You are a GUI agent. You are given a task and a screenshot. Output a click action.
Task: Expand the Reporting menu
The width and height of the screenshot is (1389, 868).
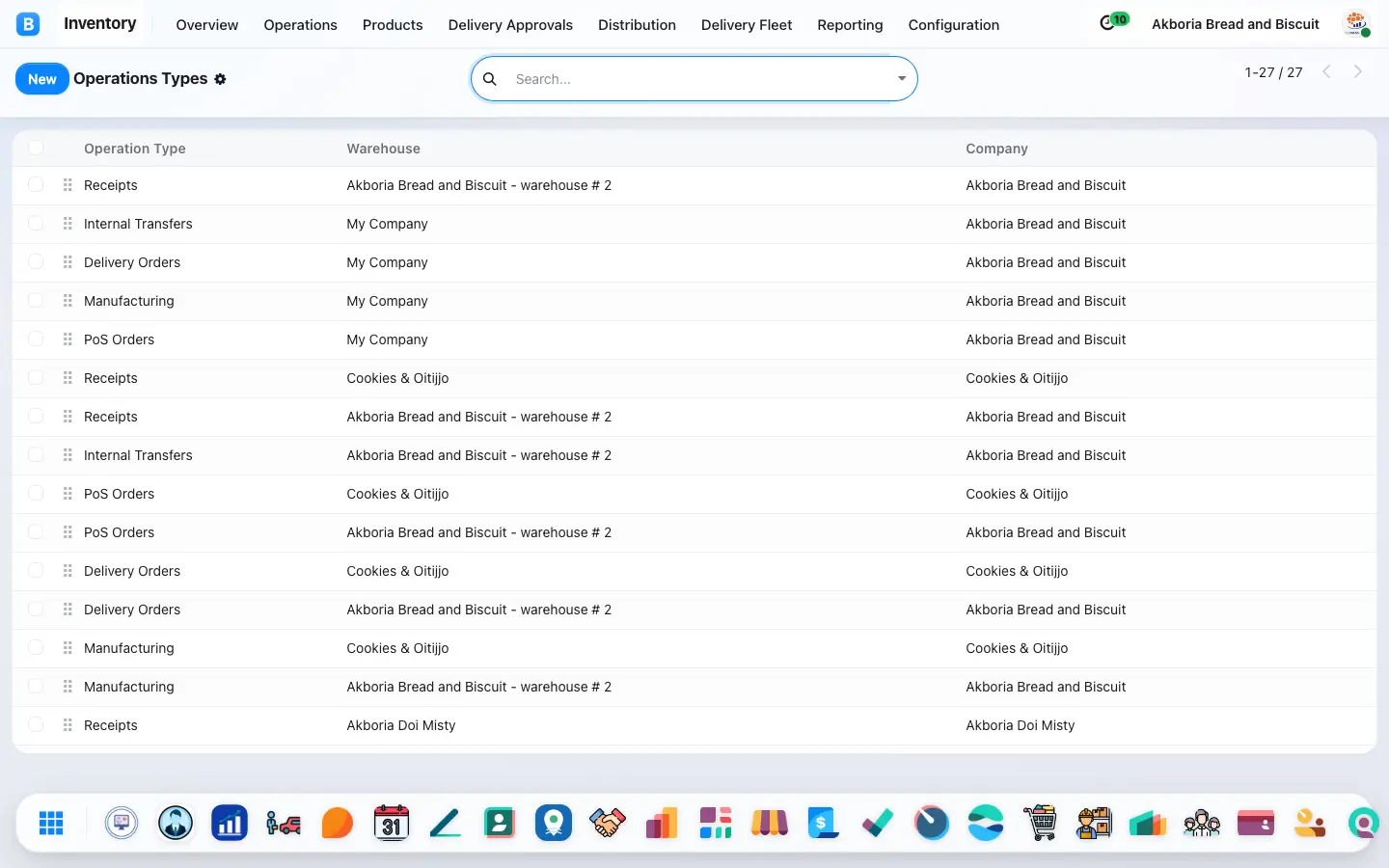point(850,25)
